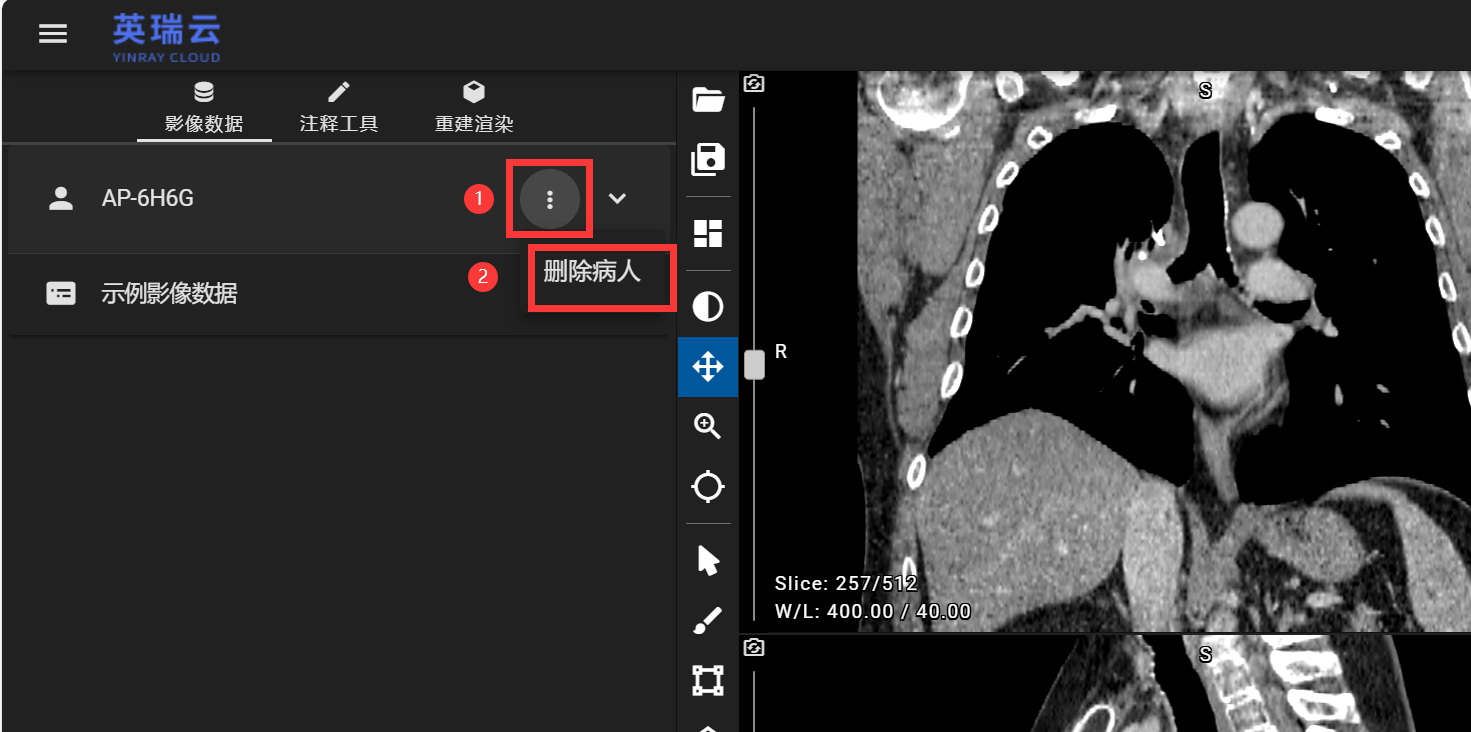This screenshot has width=1471, height=732.
Task: Open the 示例影像数据 item
Action: point(338,294)
